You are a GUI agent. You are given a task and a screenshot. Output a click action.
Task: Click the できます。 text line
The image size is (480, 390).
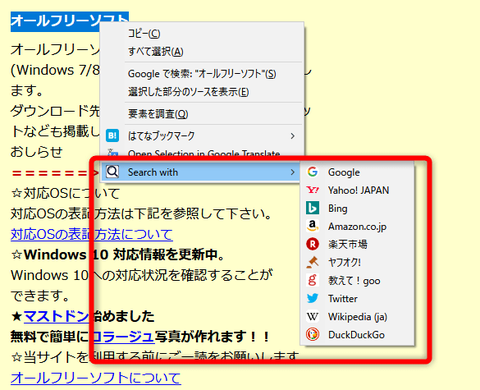(40, 296)
